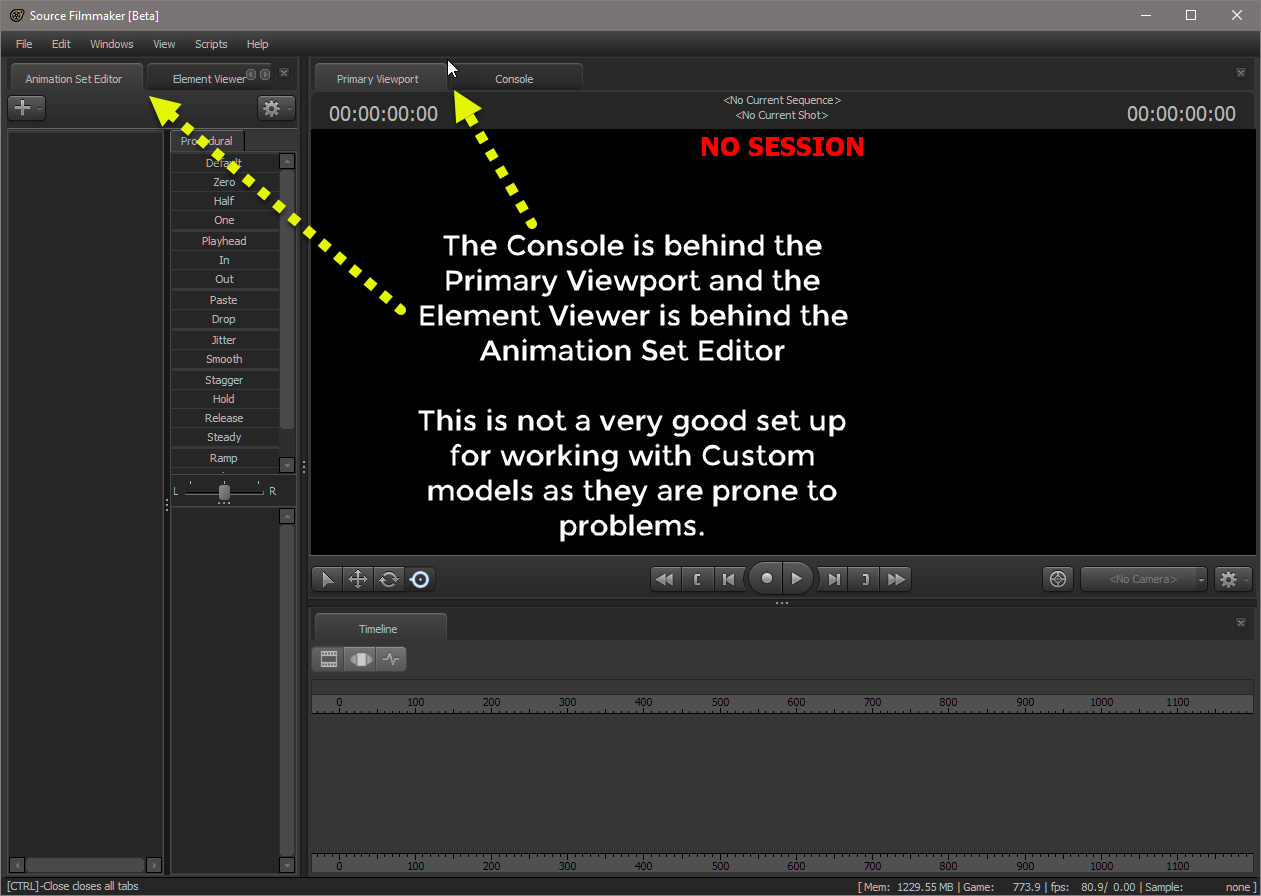Apply the Half preset
This screenshot has width=1261, height=896.
tap(224, 201)
